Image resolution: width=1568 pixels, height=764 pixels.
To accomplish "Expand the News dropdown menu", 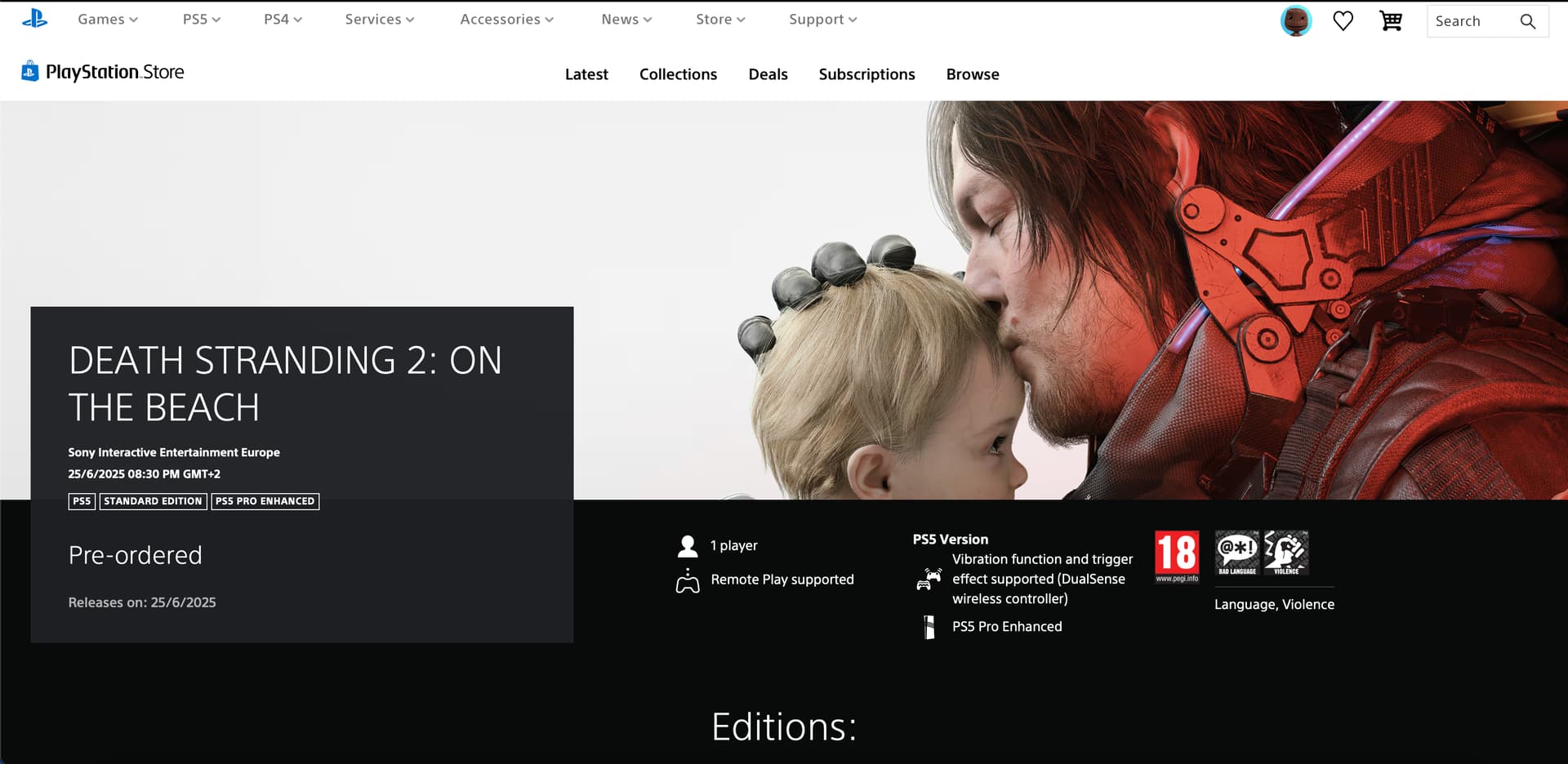I will (626, 20).
